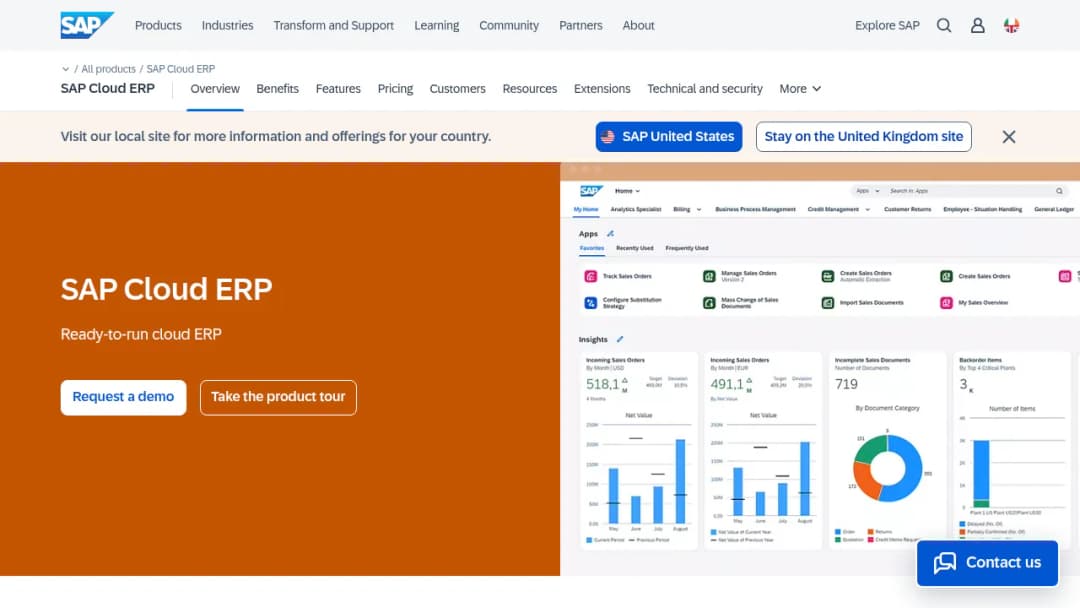Click the Import Sales Documents icon
1080x608 pixels.
tap(827, 303)
